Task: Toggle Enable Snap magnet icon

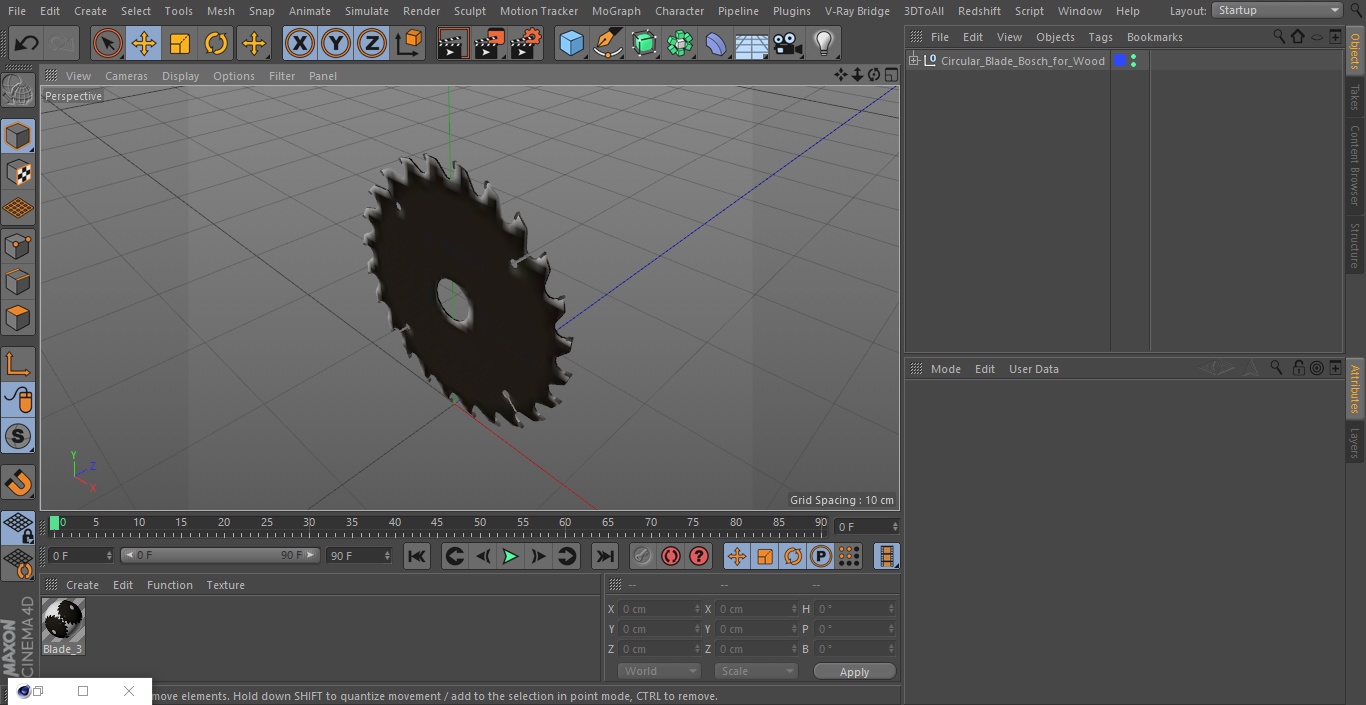Action: click(x=18, y=483)
